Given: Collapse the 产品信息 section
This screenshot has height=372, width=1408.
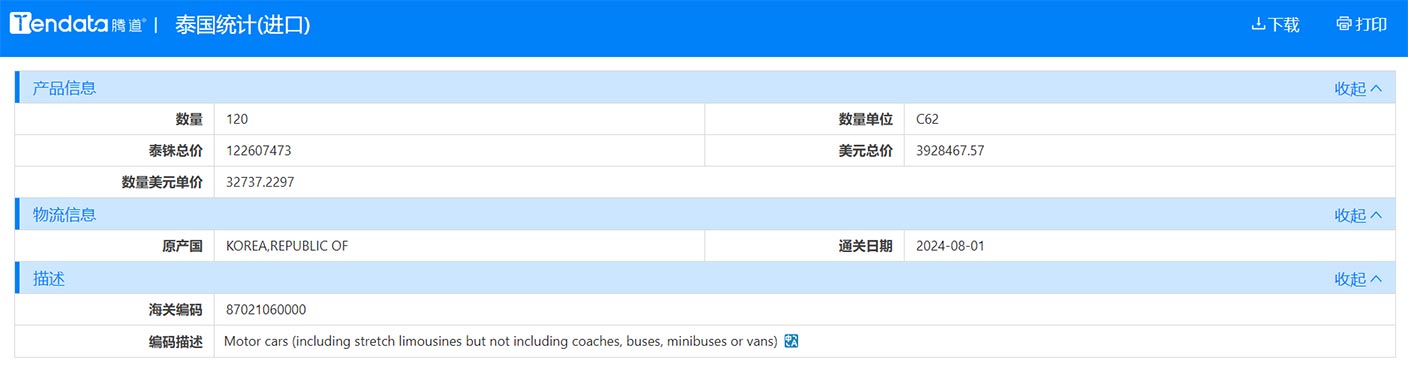Looking at the screenshot, I should 1358,88.
